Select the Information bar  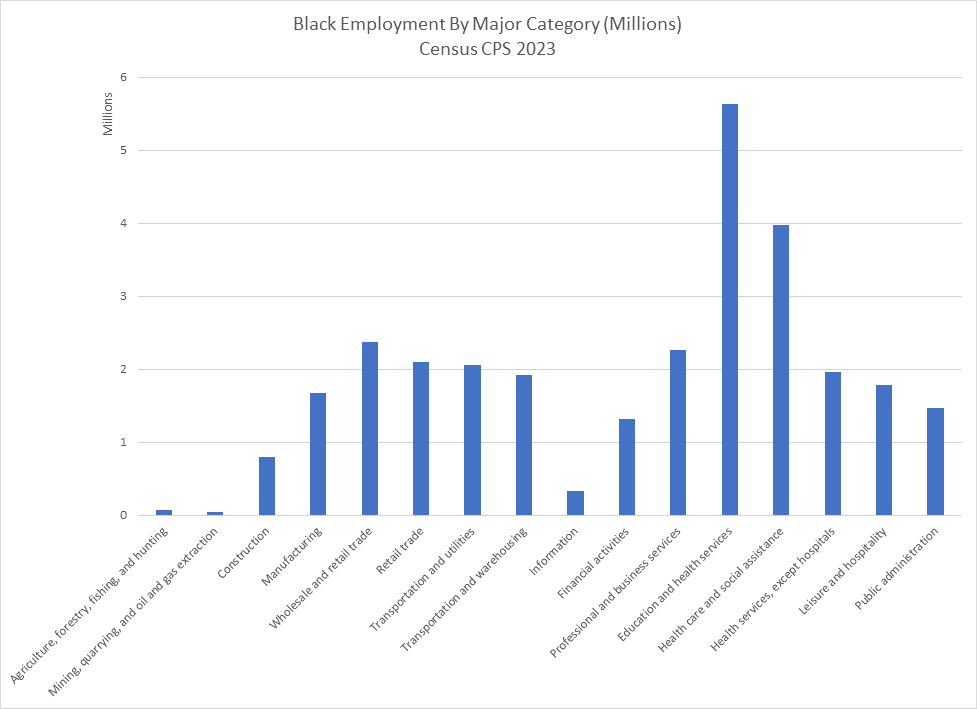pyautogui.click(x=575, y=503)
